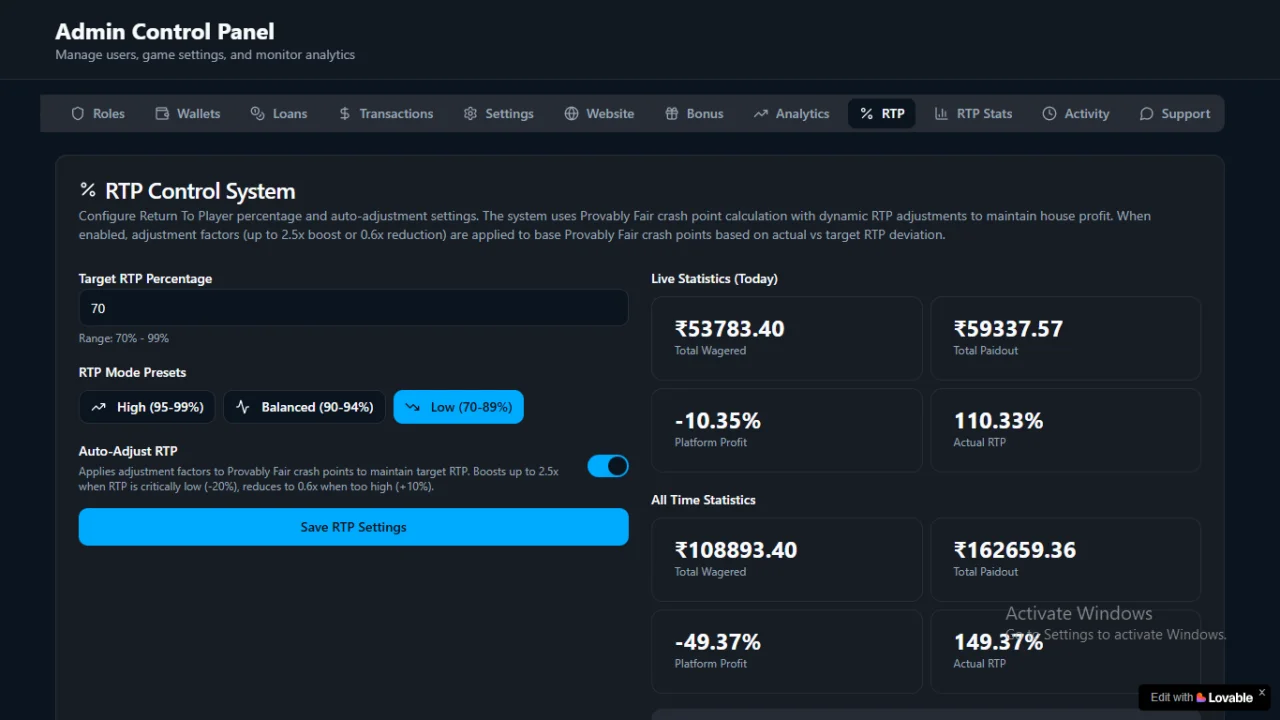Click the -49.37% Platform Profit value

[x=718, y=642]
